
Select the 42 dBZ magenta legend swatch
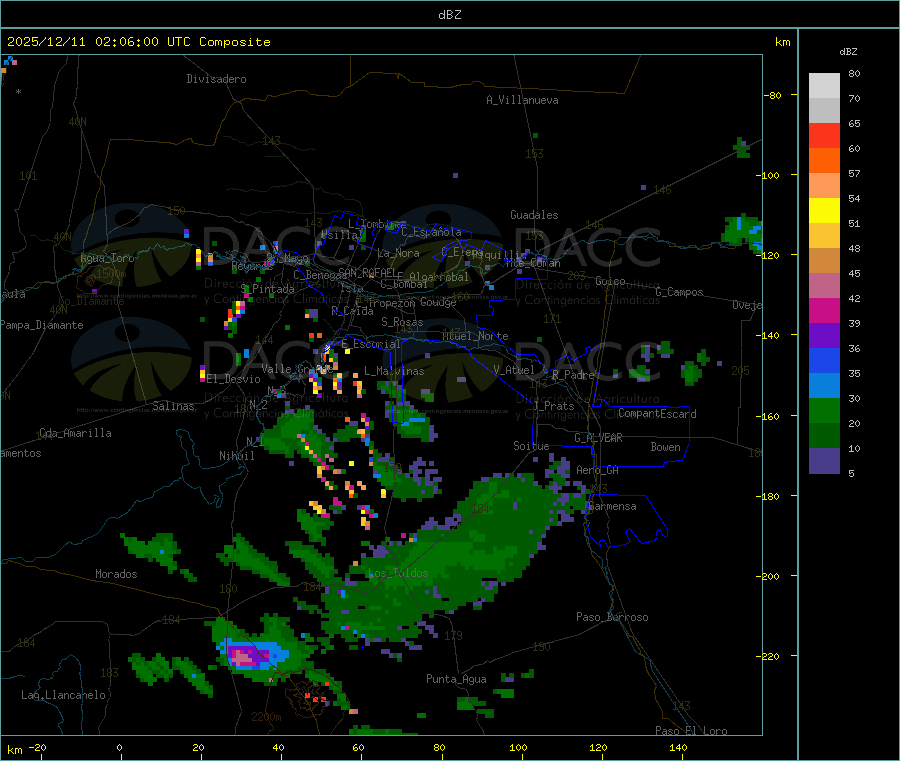point(824,310)
